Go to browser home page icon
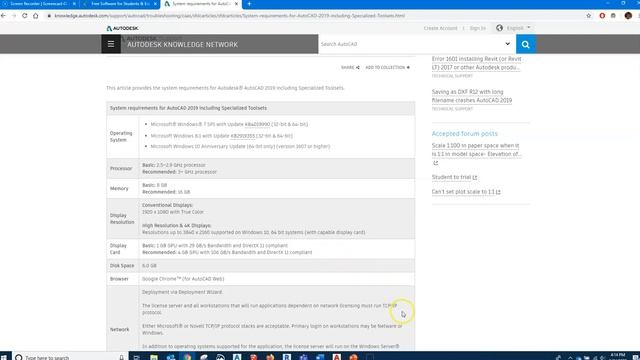The height and width of the screenshot is (360, 640). (x=36, y=16)
